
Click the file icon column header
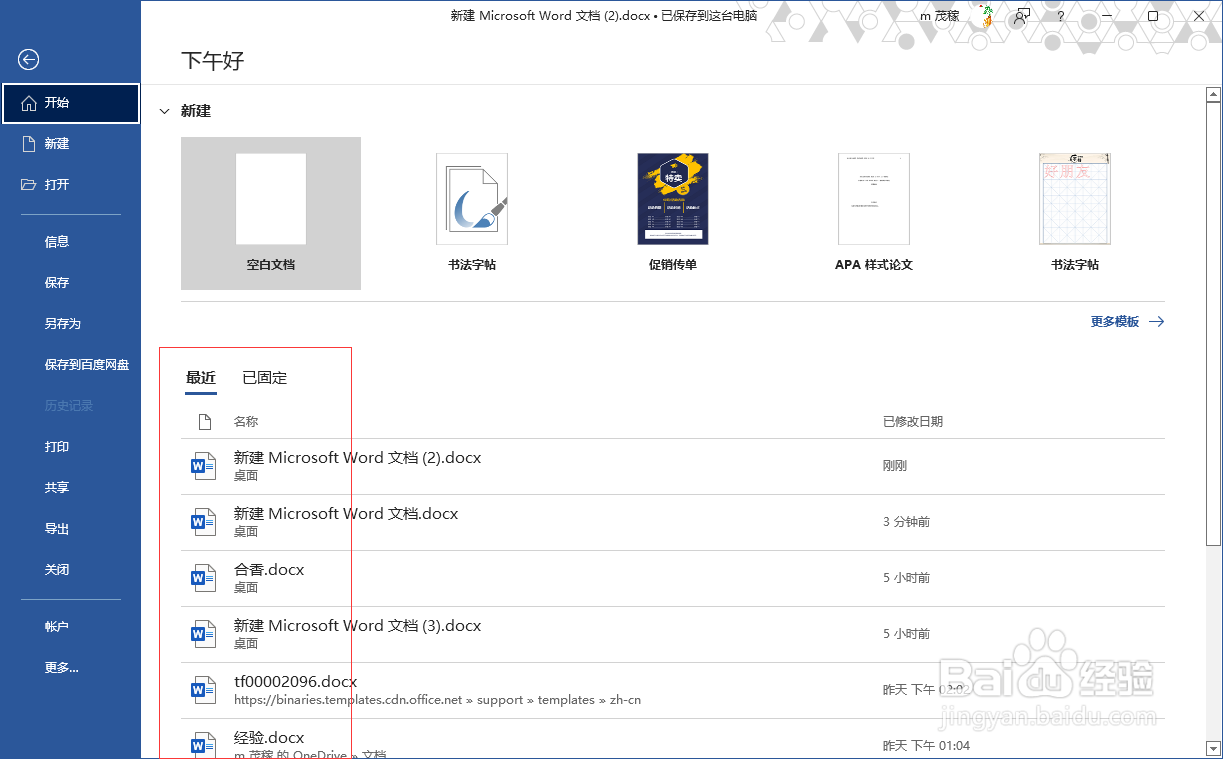click(x=204, y=421)
